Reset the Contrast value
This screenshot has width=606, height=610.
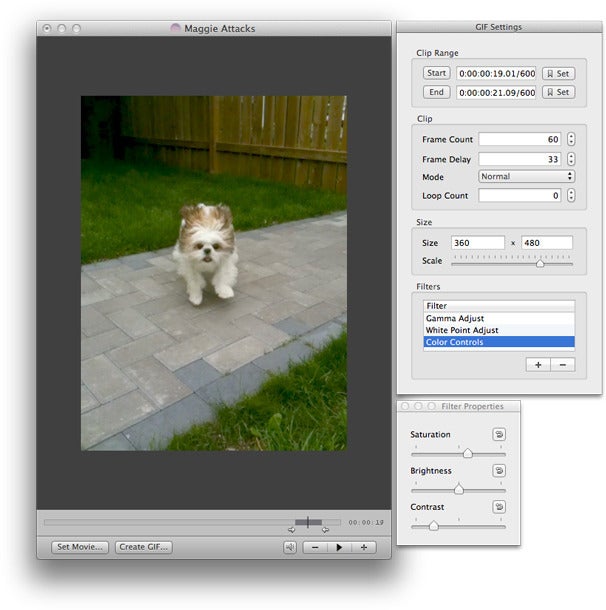[x=499, y=507]
